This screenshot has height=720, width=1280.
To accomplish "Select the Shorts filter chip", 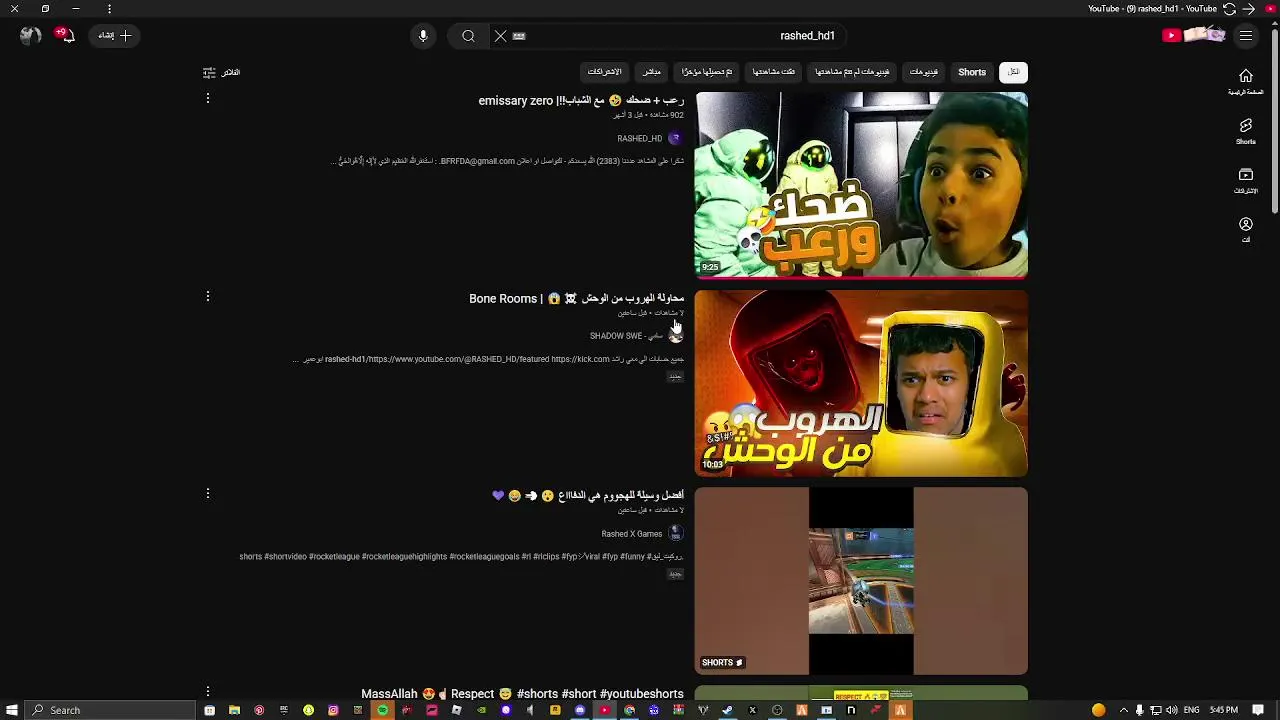I will (x=972, y=72).
